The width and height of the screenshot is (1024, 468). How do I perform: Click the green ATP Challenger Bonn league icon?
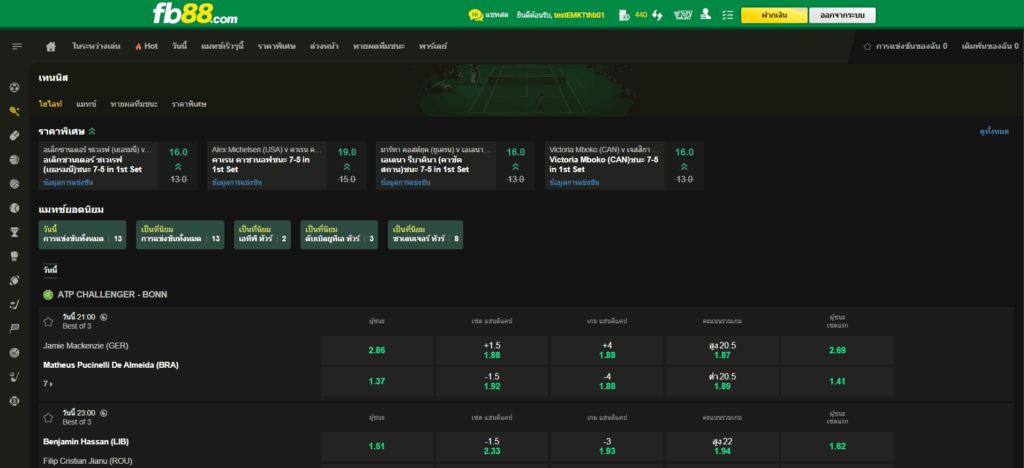(x=48, y=295)
